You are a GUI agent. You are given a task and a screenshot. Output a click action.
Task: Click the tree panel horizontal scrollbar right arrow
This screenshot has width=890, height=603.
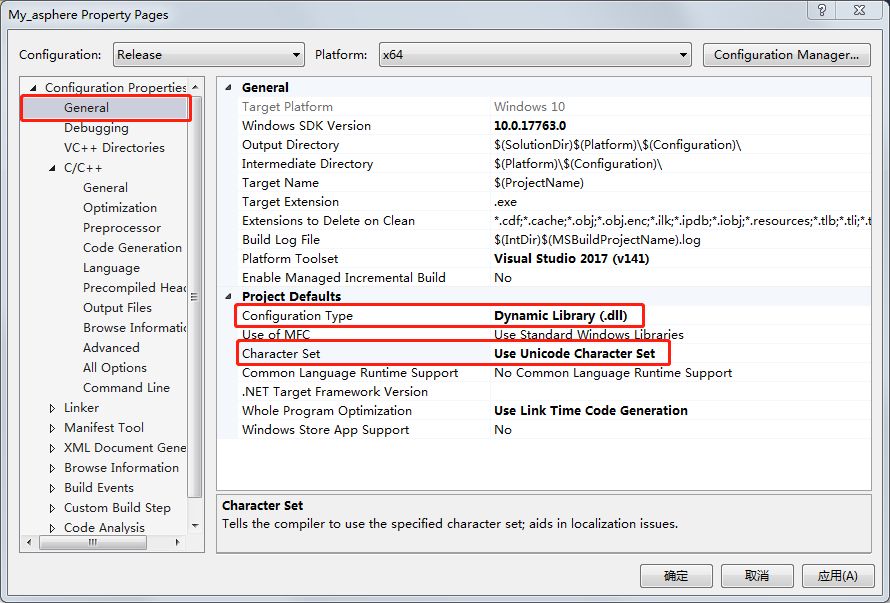(x=179, y=543)
